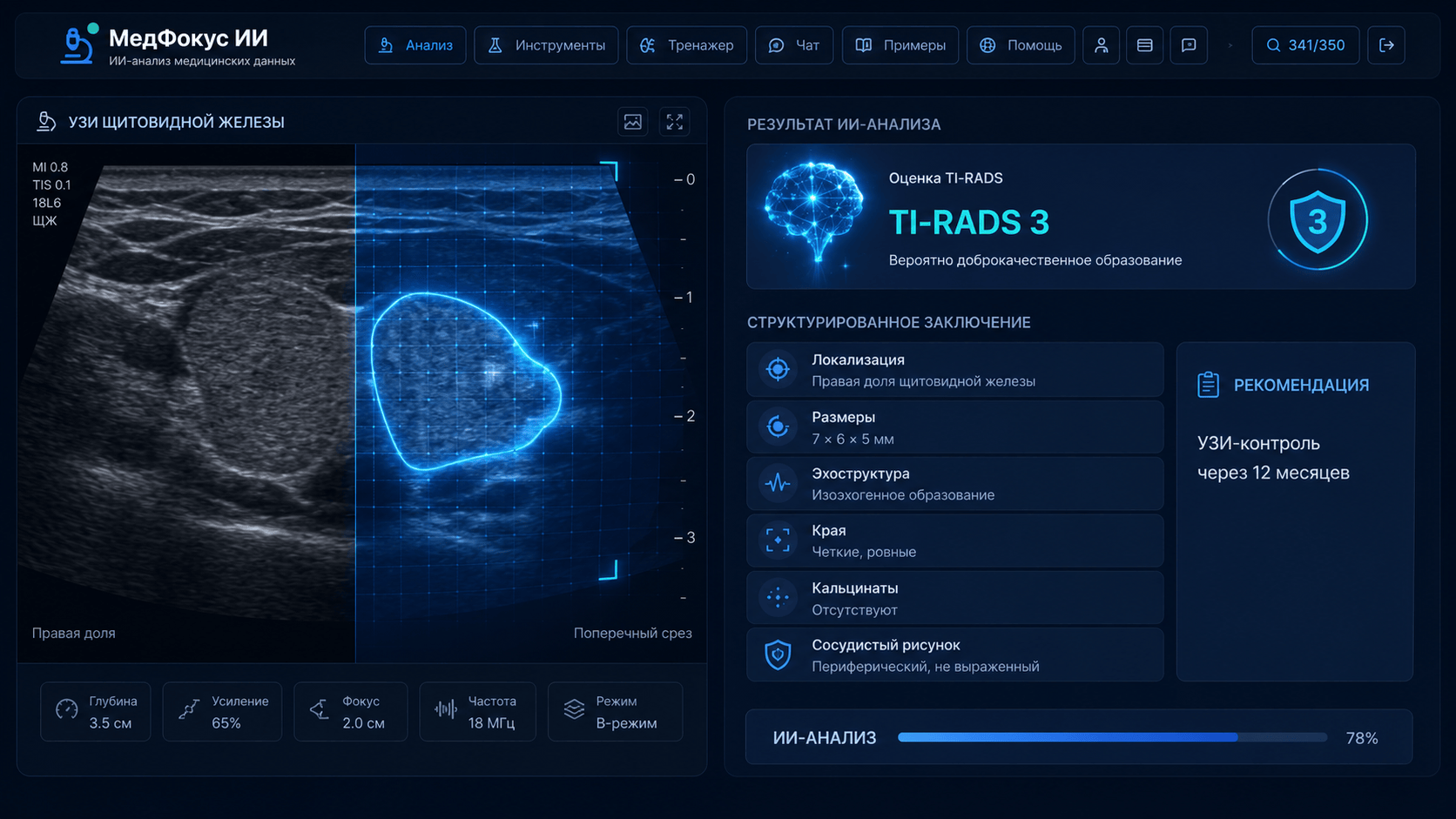Click the MI 0.8 overlay text

pyautogui.click(x=50, y=167)
